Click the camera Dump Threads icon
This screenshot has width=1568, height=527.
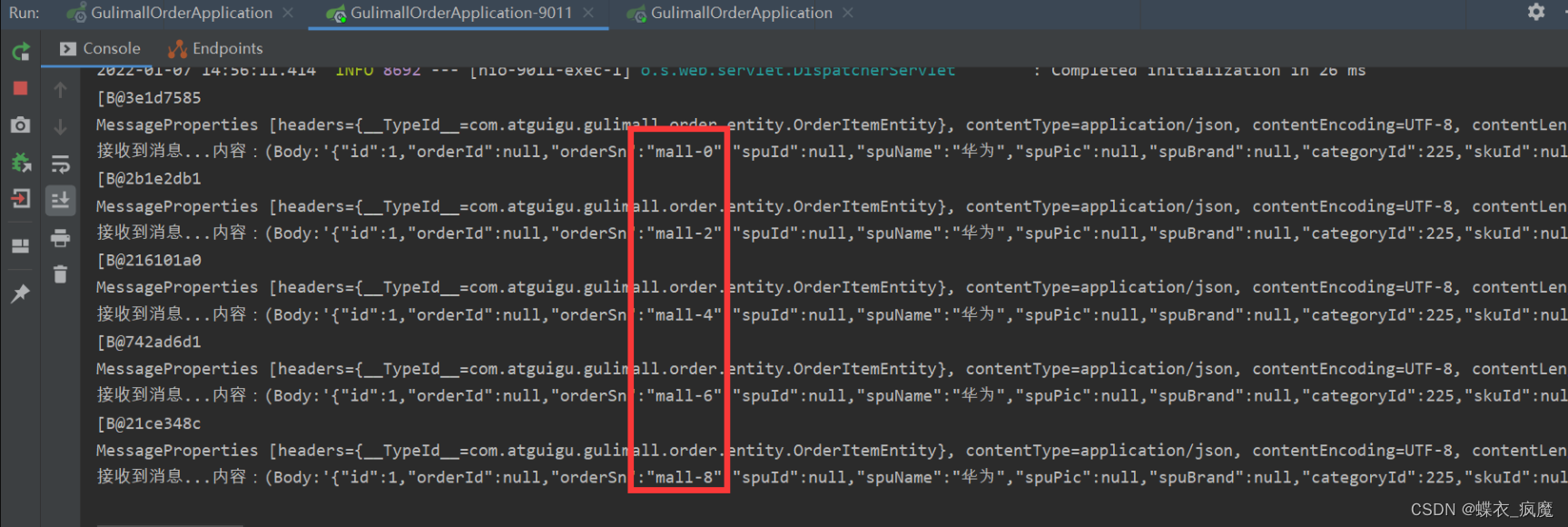coord(20,125)
